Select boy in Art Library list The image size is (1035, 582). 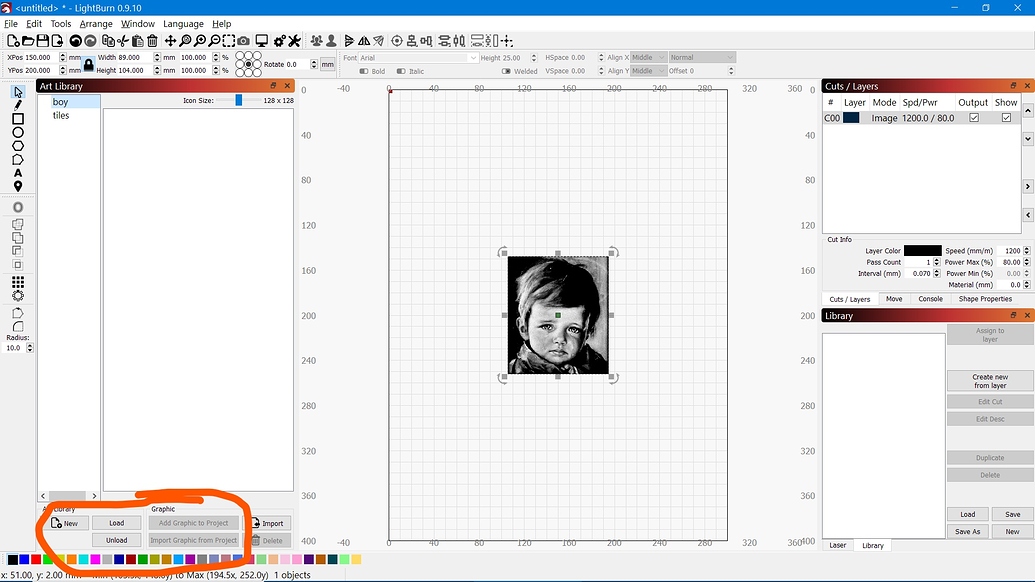[60, 102]
